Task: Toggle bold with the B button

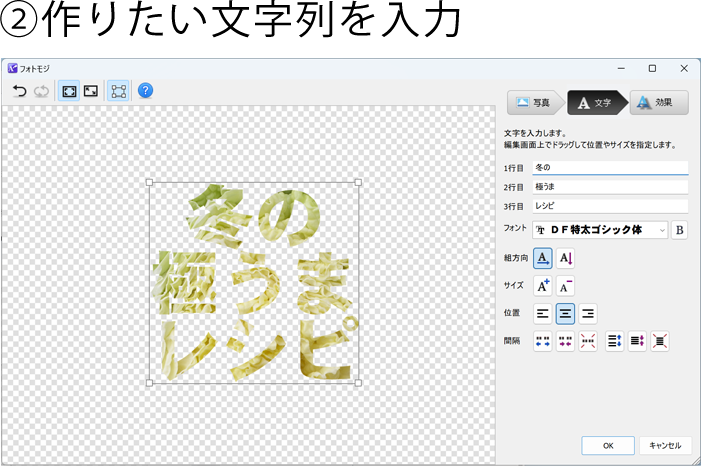Action: coord(679,230)
